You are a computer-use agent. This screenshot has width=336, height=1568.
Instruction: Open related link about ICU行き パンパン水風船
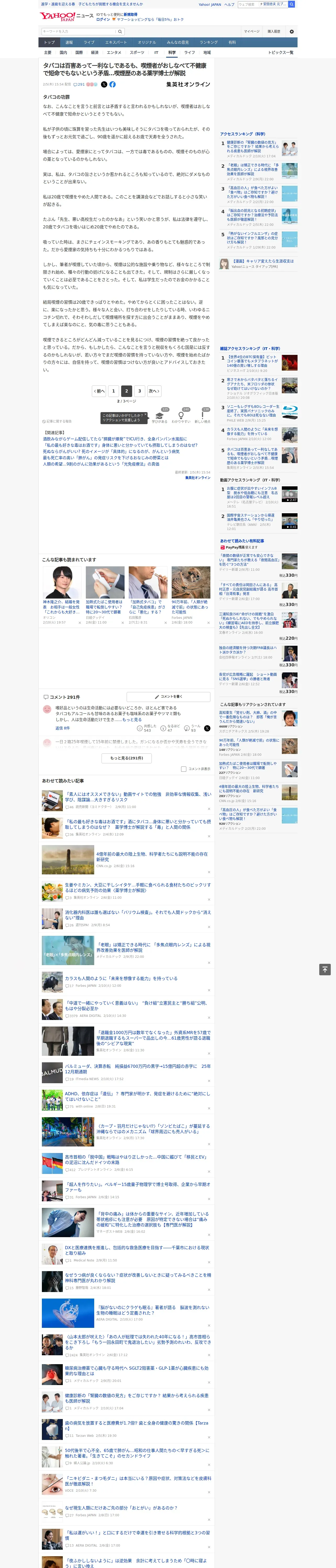coord(115,438)
